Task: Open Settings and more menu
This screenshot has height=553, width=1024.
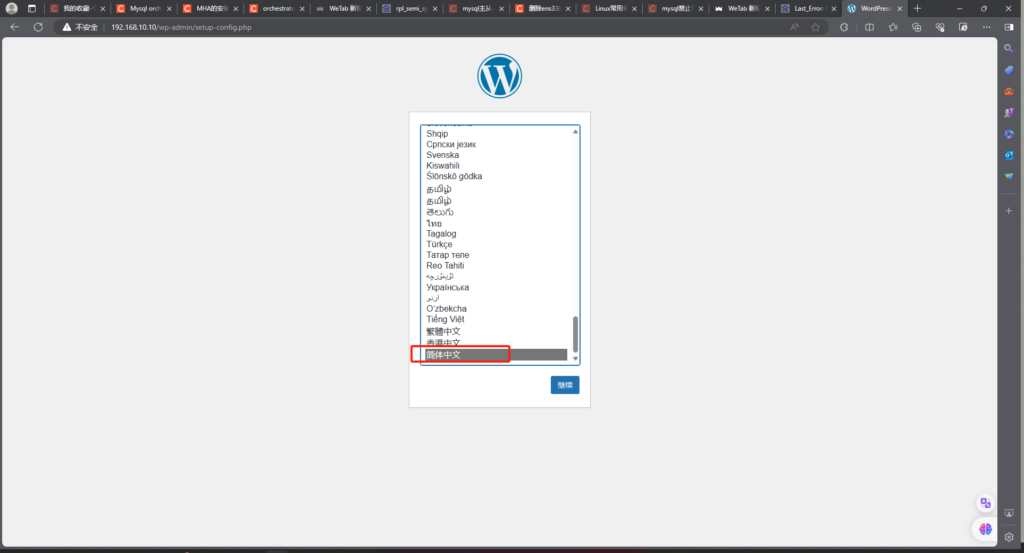Action: (x=987, y=27)
